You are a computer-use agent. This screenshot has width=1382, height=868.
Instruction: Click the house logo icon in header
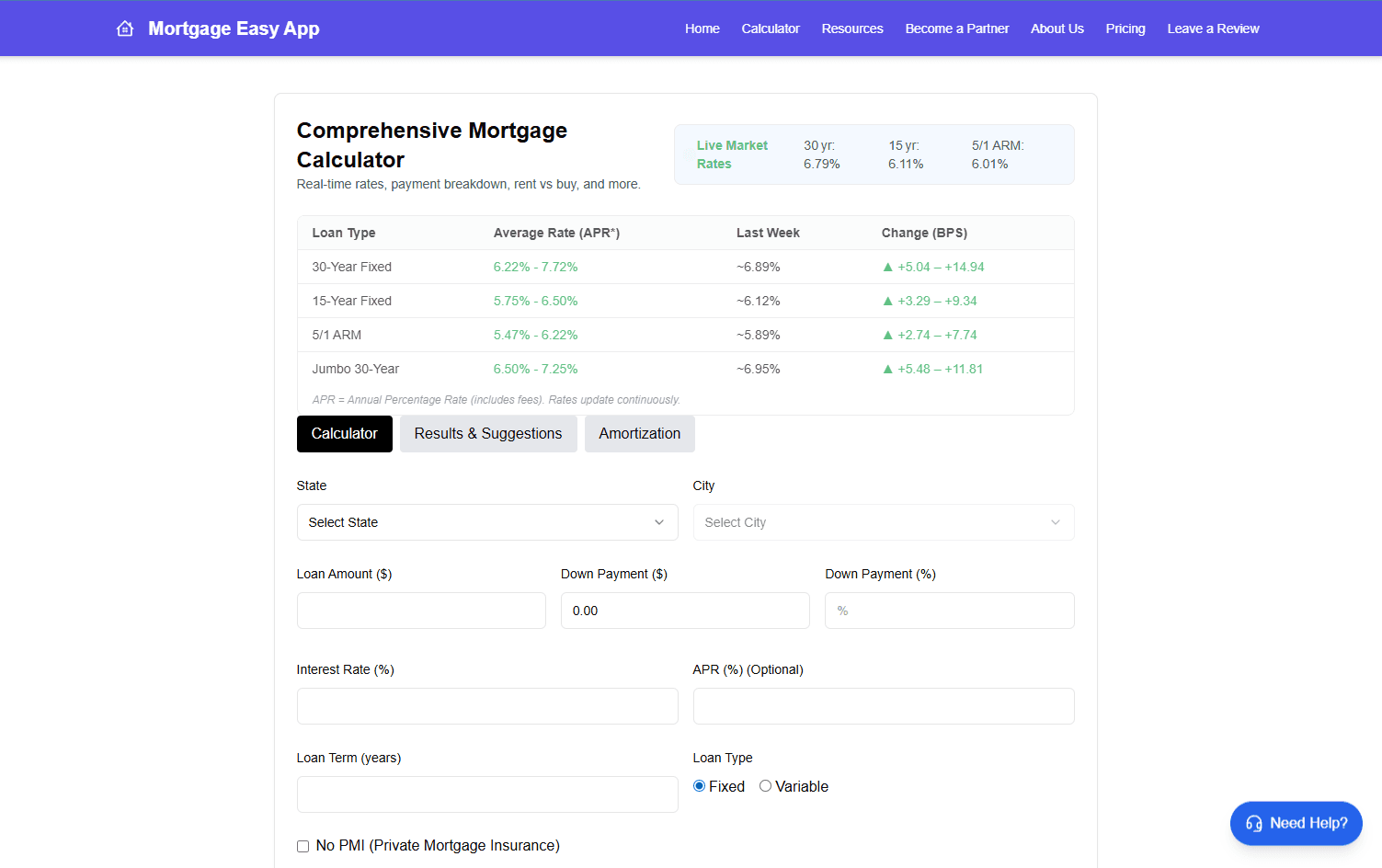(125, 29)
